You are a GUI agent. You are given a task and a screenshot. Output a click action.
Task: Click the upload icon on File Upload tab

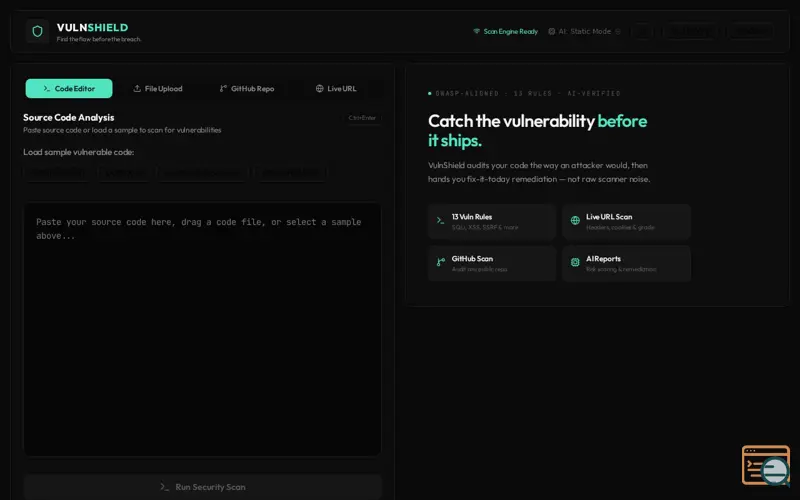click(137, 89)
